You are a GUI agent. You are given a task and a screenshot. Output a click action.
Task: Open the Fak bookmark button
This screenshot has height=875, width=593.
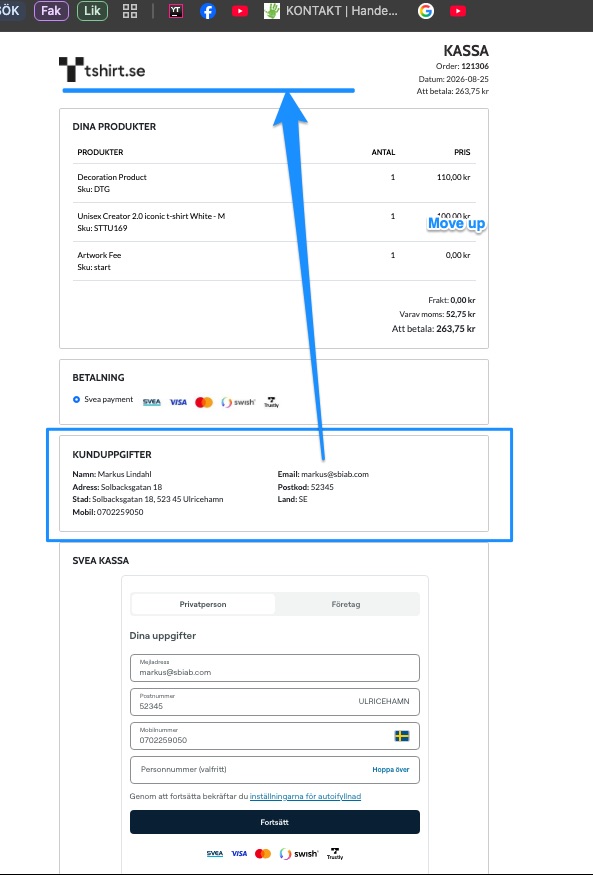point(51,11)
